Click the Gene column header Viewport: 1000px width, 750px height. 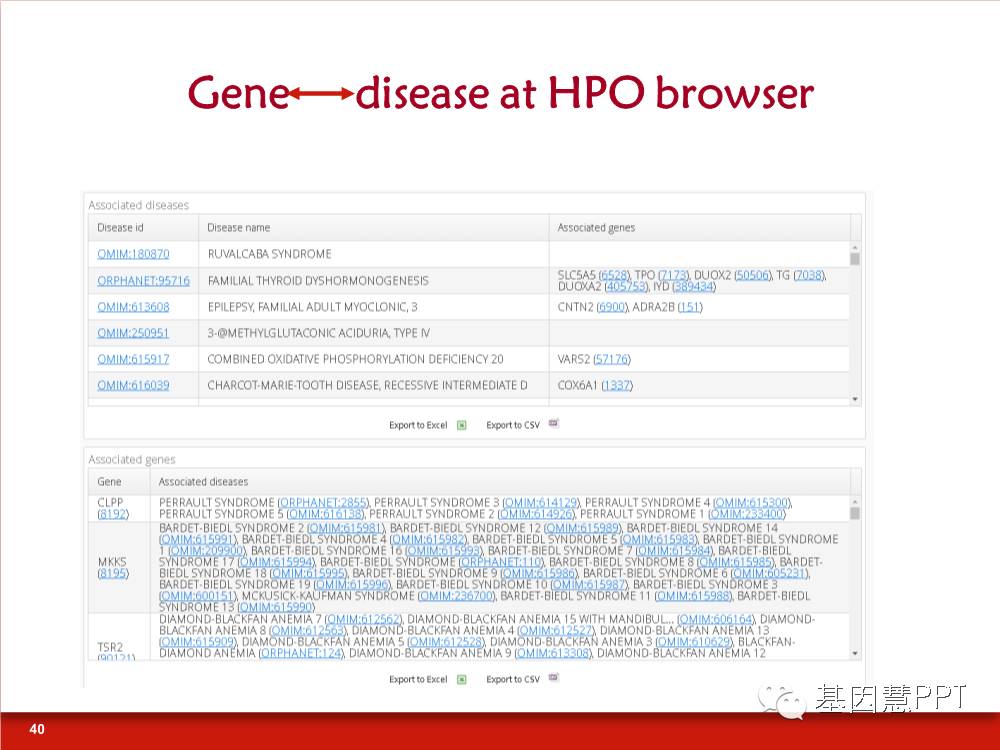pos(109,482)
